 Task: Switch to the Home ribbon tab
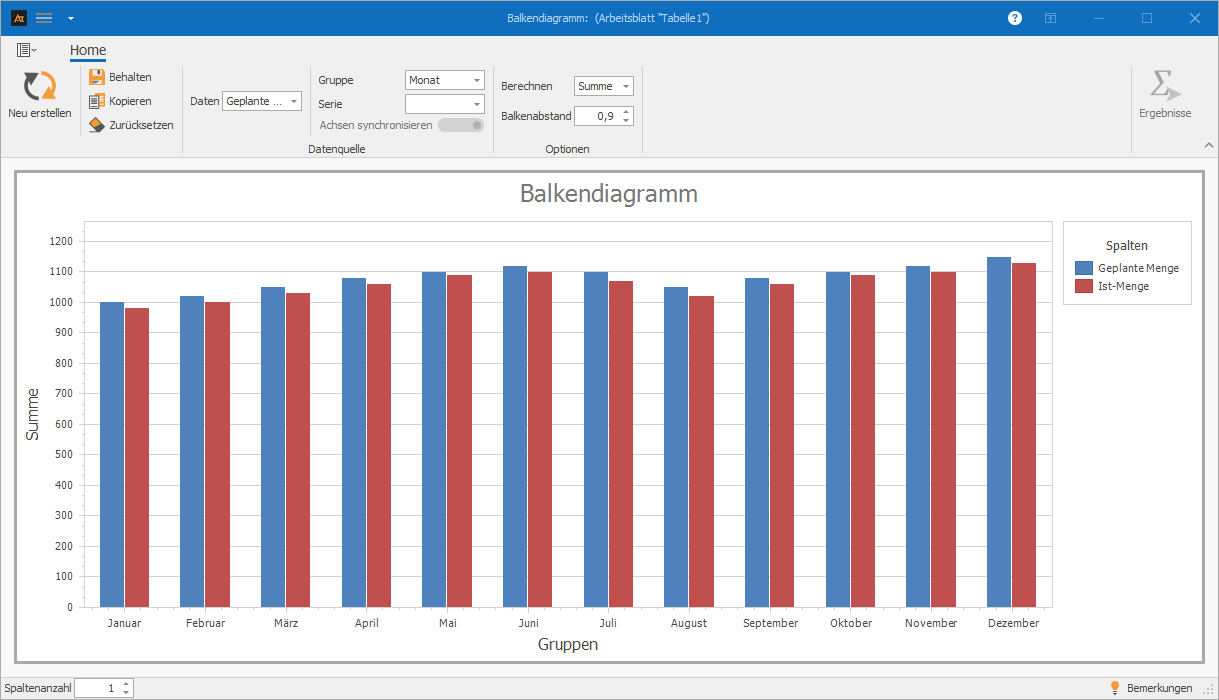coord(88,51)
